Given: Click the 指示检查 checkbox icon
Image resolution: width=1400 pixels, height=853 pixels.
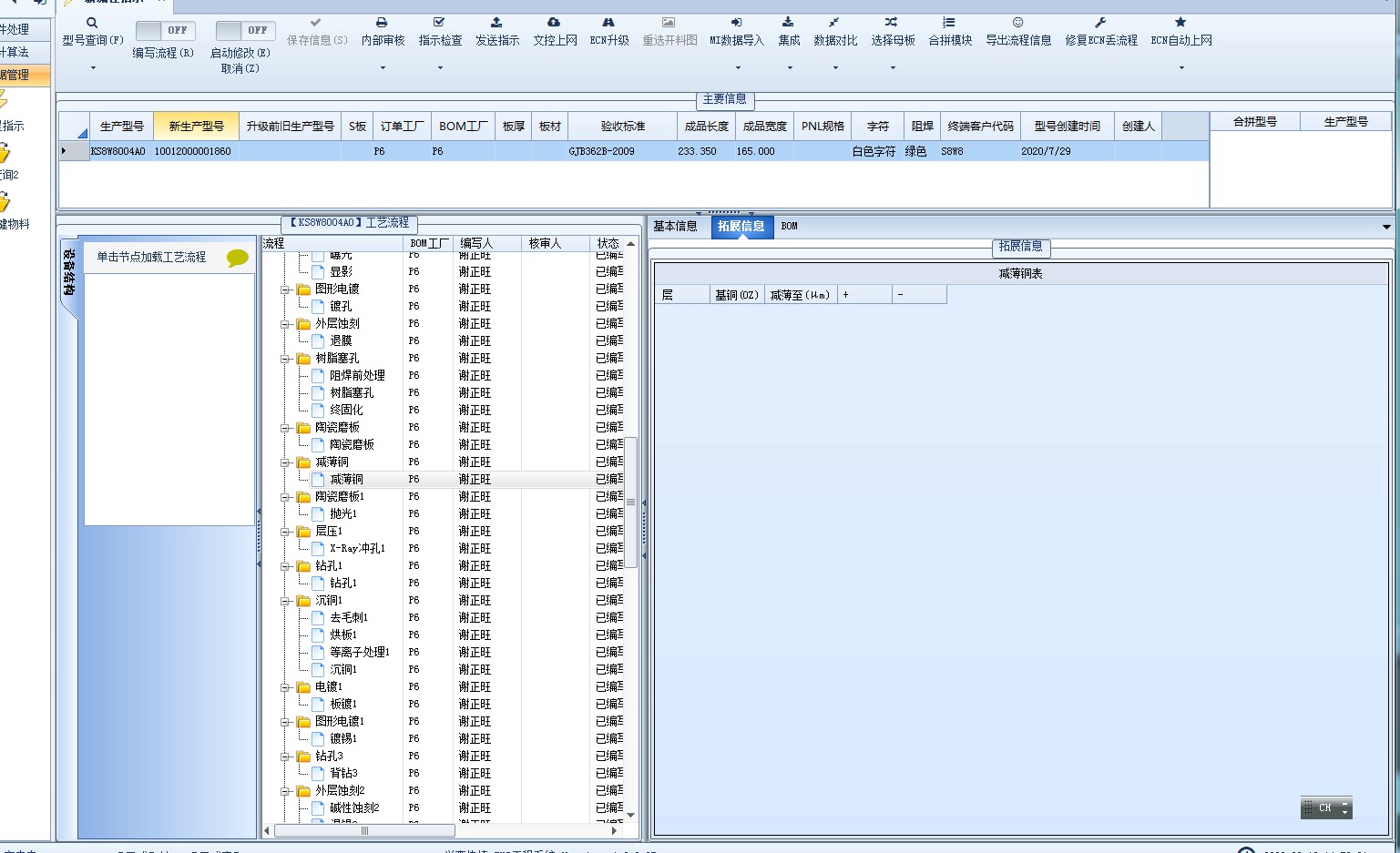Looking at the screenshot, I should tap(439, 22).
